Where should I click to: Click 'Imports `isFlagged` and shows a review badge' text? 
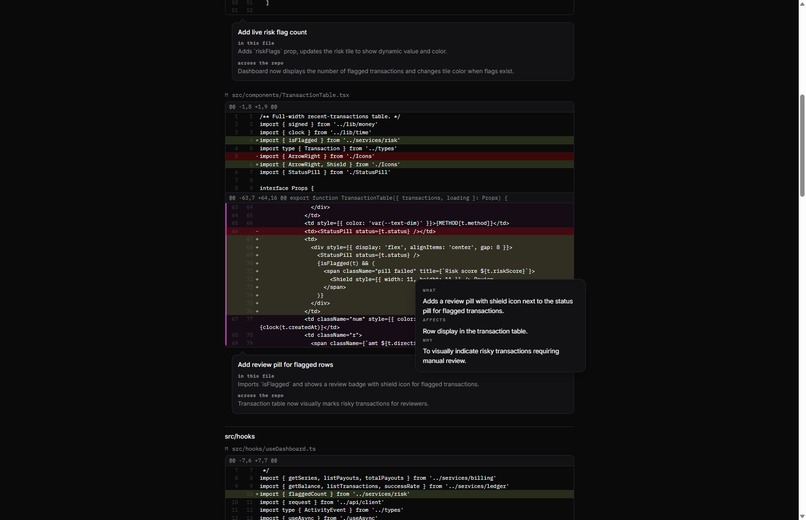coord(358,384)
